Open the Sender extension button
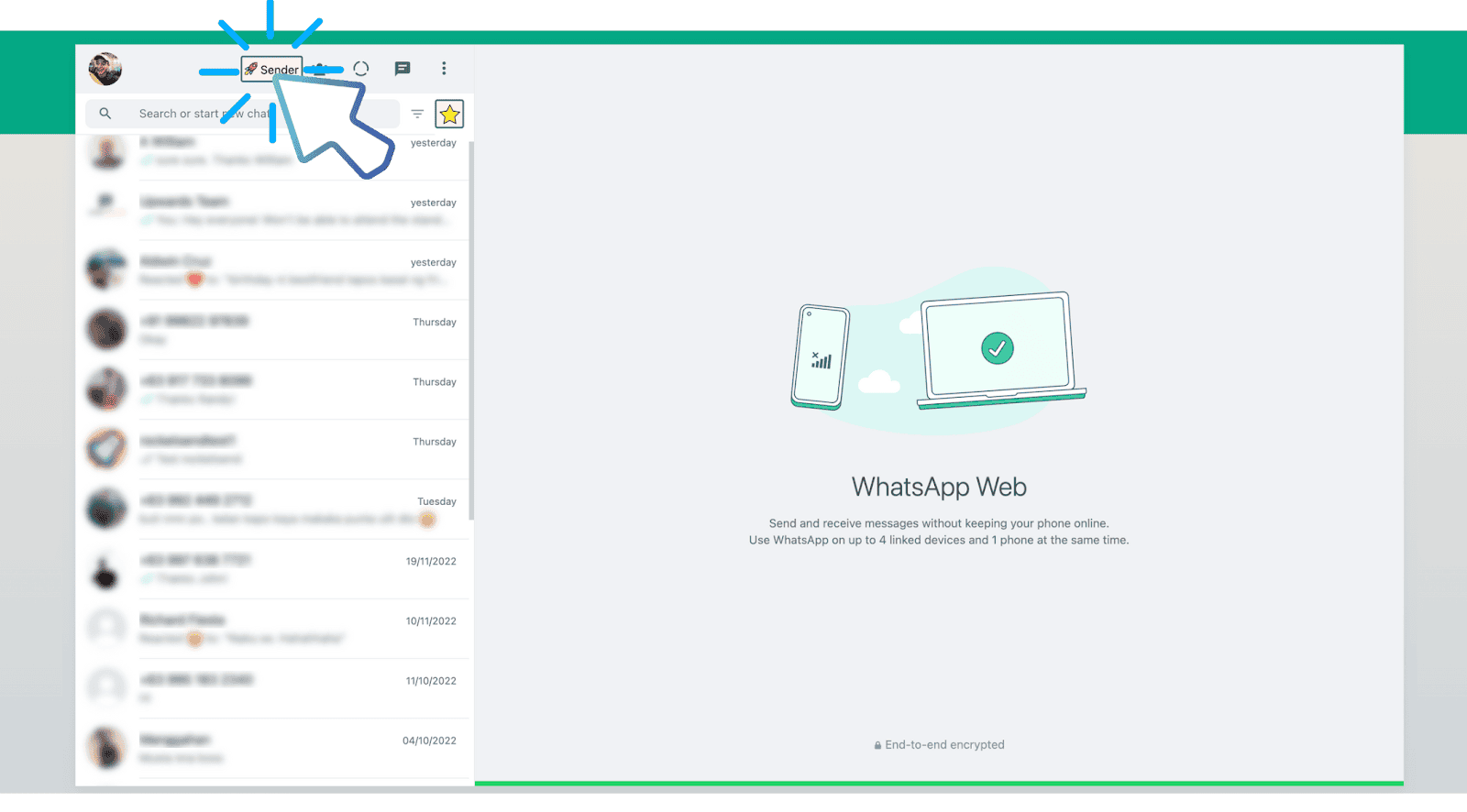1467x812 pixels. [x=271, y=69]
